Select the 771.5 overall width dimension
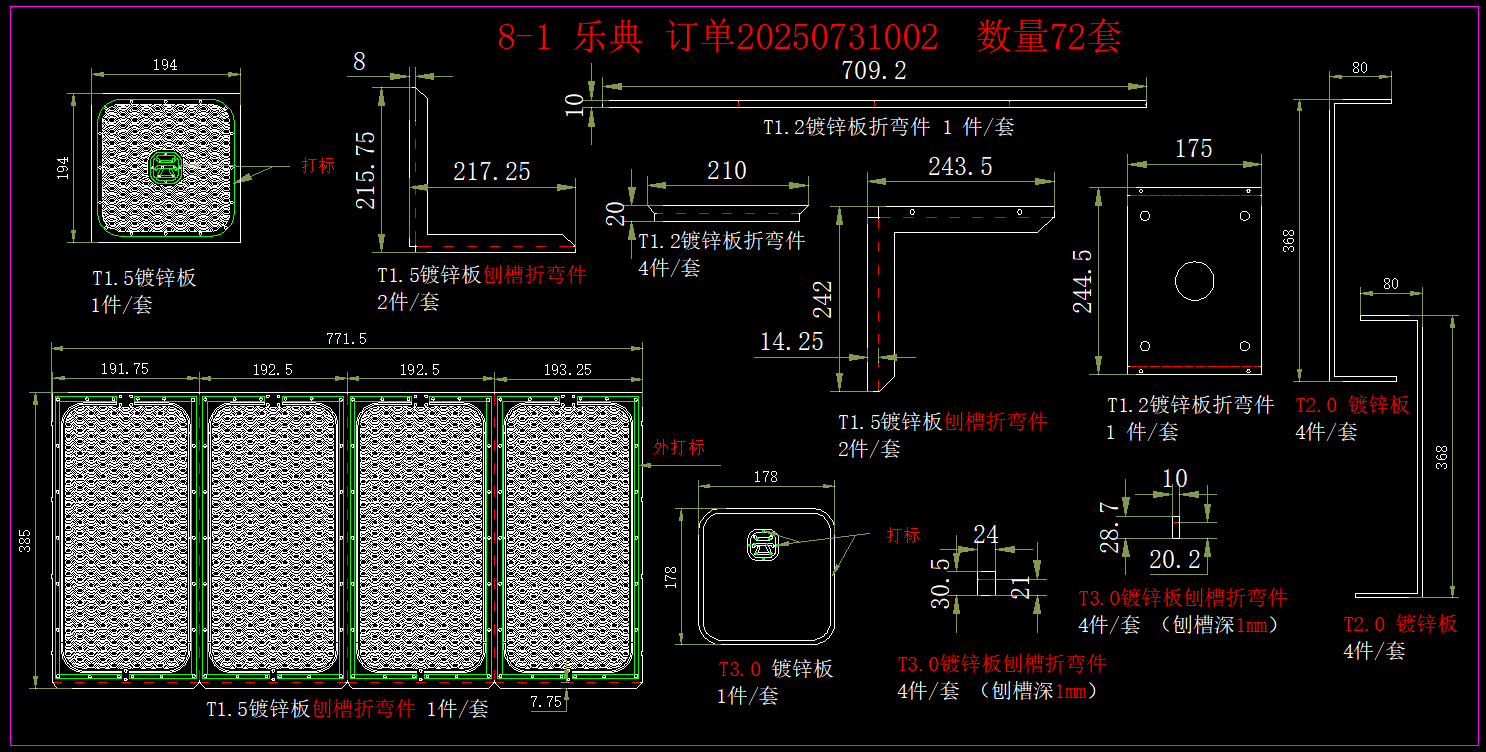The height and width of the screenshot is (752, 1486). (346, 339)
